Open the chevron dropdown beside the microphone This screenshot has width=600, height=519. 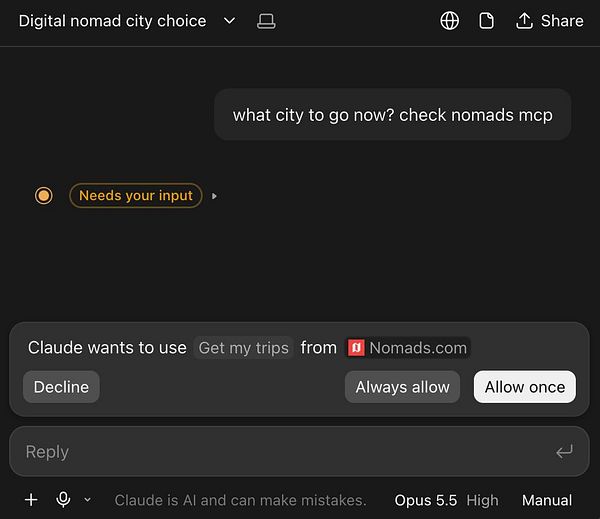click(x=87, y=500)
